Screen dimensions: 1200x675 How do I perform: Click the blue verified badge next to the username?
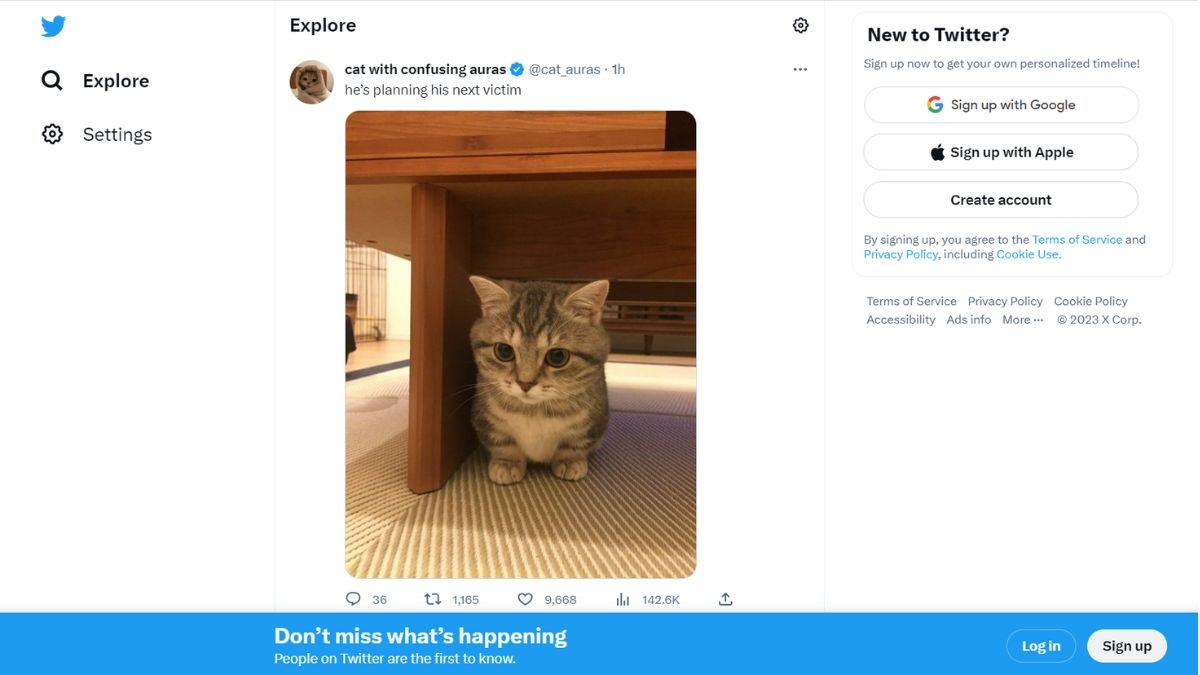coord(516,69)
